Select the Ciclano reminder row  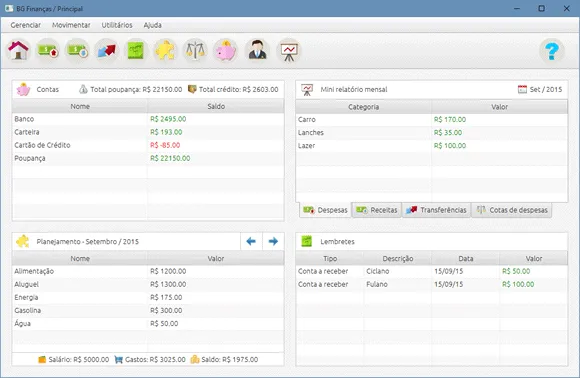coord(432,271)
